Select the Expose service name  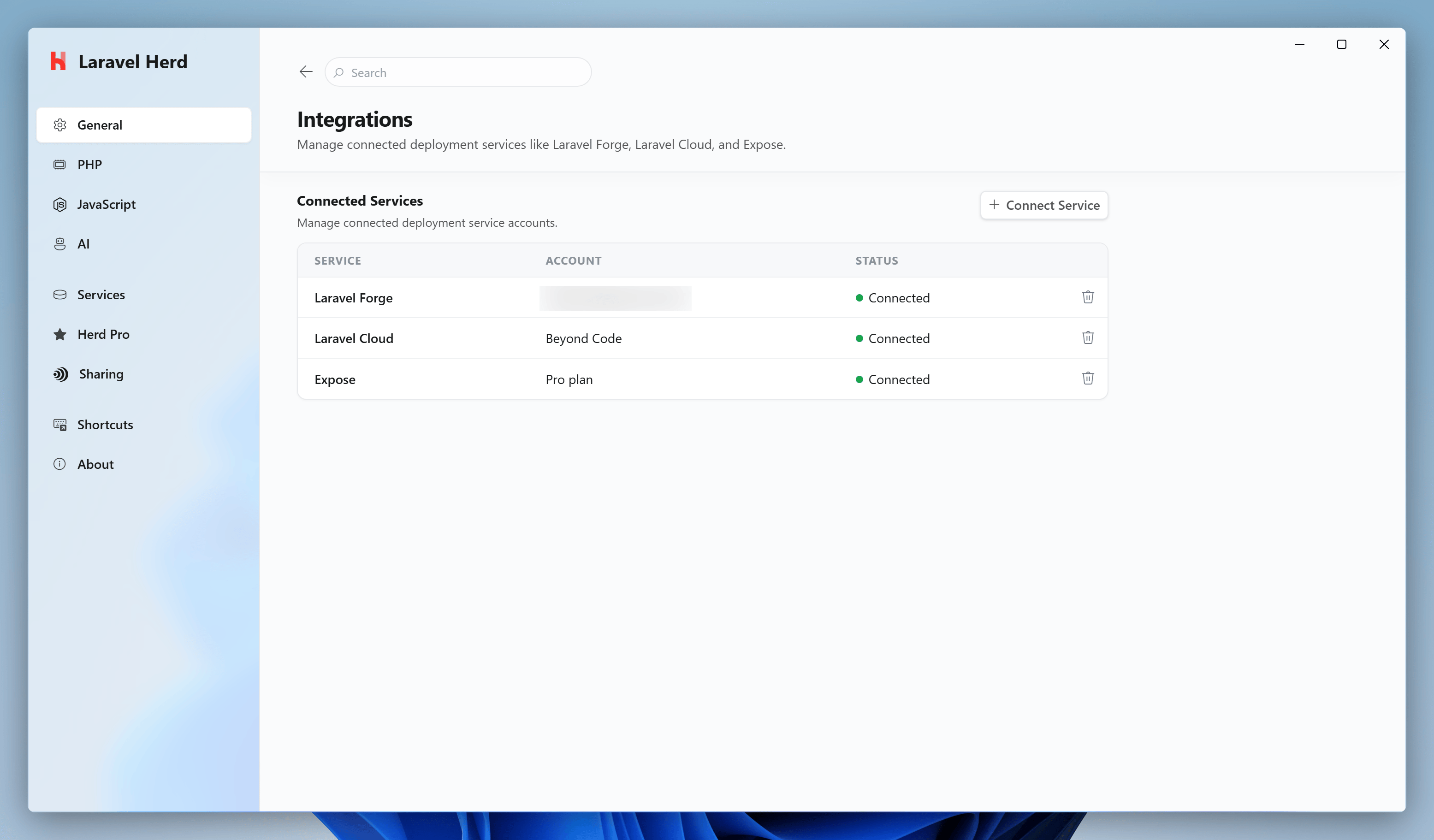[335, 379]
